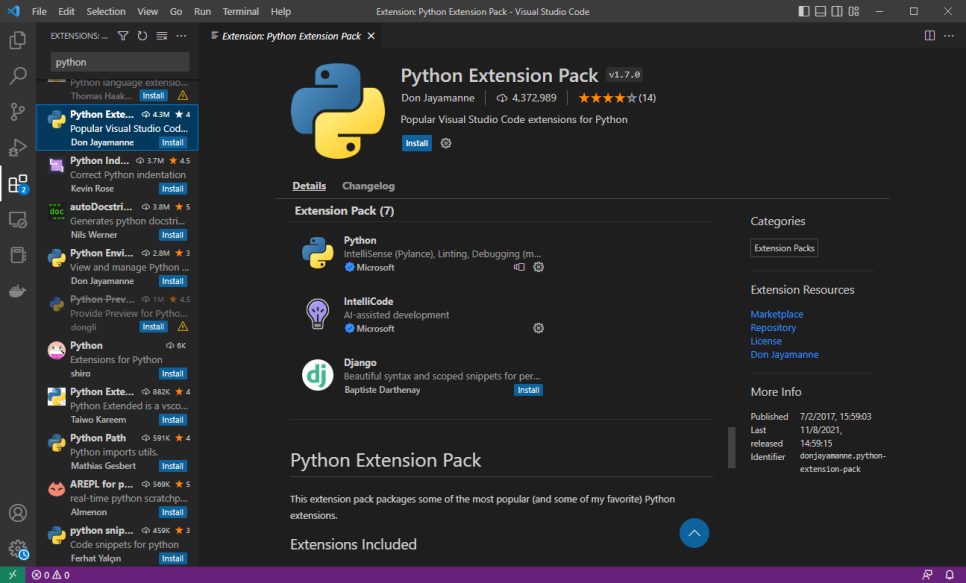Install the Python Extension Pack from header
The width and height of the screenshot is (966, 583).
coord(416,143)
